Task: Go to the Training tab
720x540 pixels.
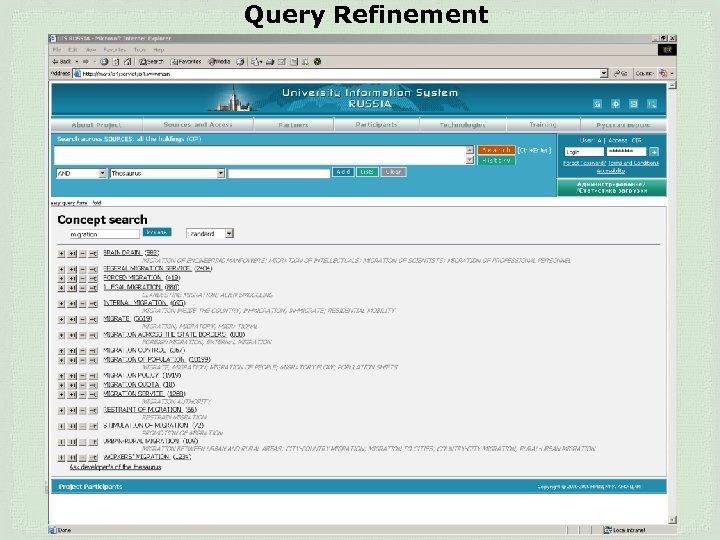Action: (543, 125)
